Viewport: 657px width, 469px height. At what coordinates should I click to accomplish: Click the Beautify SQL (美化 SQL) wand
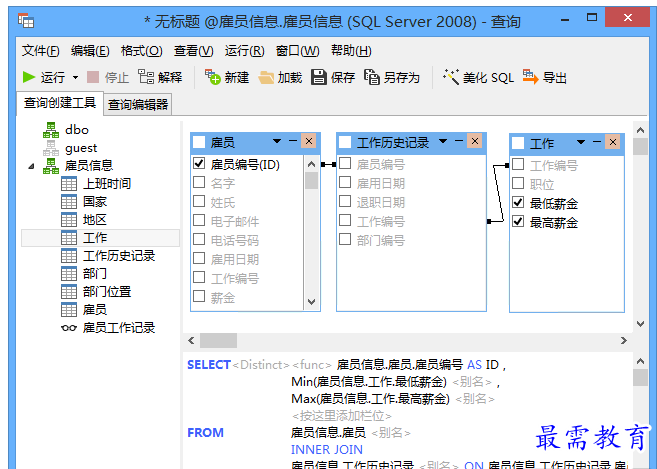(x=478, y=78)
